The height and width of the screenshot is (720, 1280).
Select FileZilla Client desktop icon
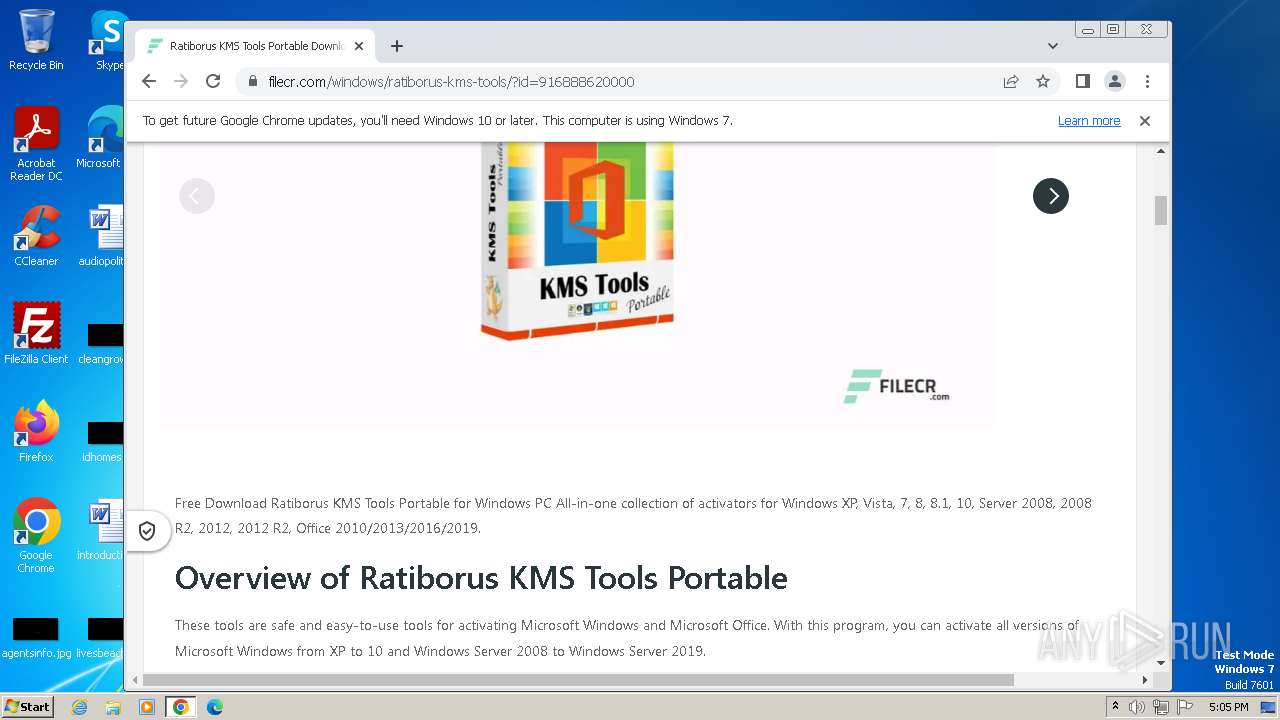point(36,333)
